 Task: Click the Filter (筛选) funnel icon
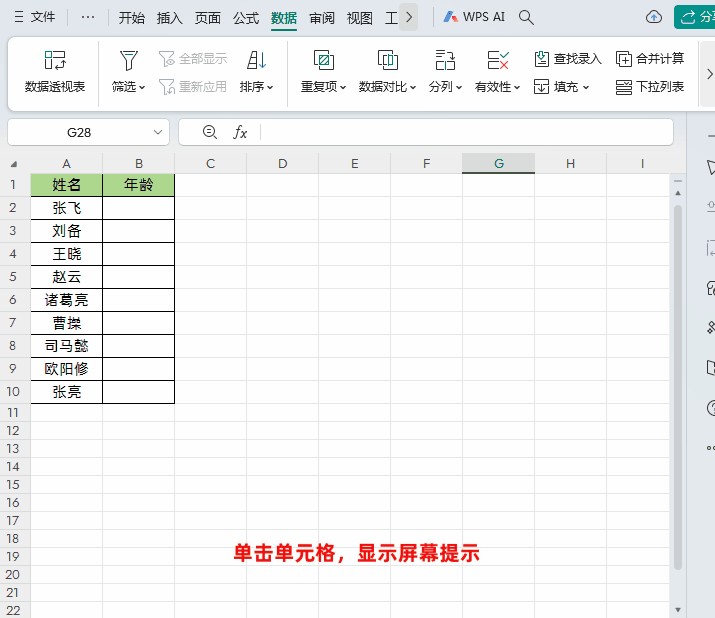[128, 61]
